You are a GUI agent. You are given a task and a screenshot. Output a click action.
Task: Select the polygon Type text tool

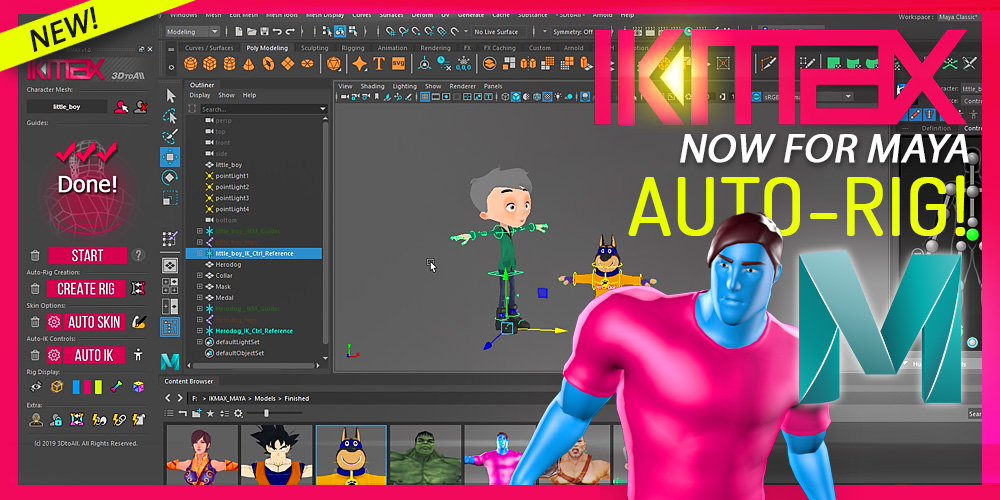(x=379, y=64)
